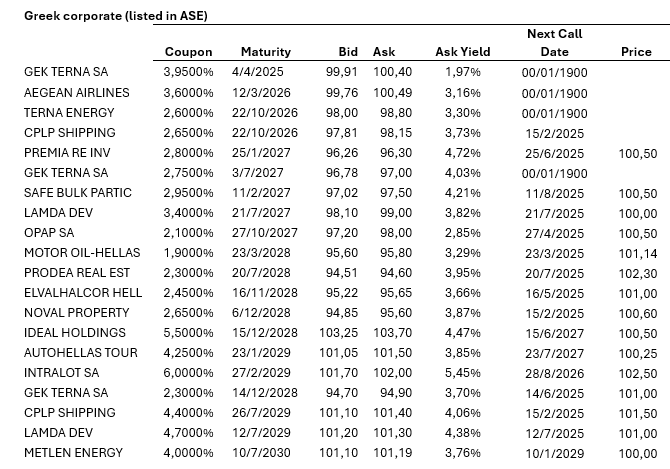Viewport: 670px width, 469px height.
Task: Select METLEN ENERGY maturity 10/7/2030
Action: point(265,452)
